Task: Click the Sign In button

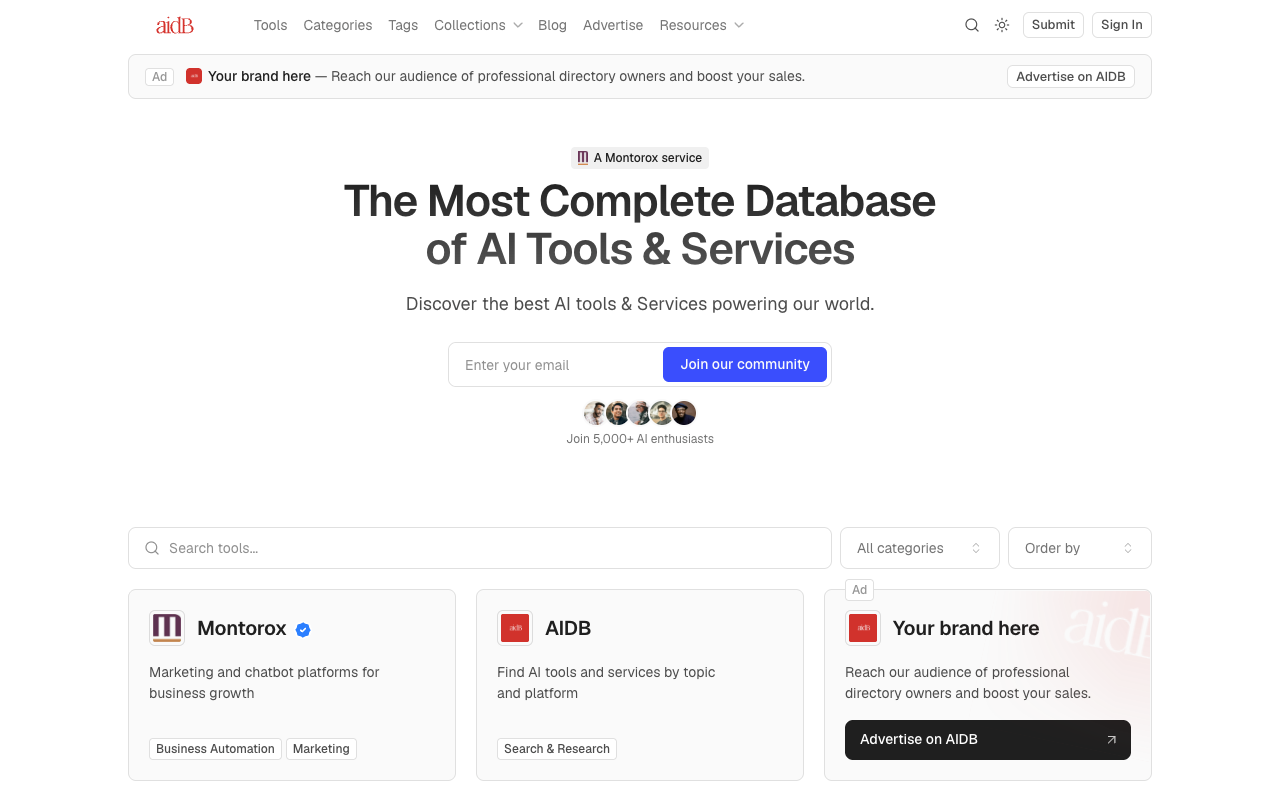Action: (1122, 25)
